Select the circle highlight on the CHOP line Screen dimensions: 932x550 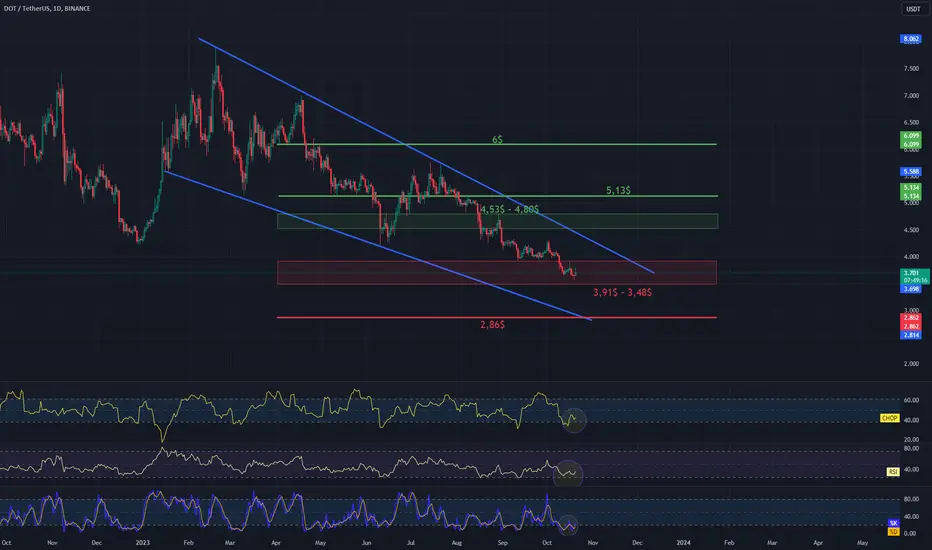[x=574, y=420]
